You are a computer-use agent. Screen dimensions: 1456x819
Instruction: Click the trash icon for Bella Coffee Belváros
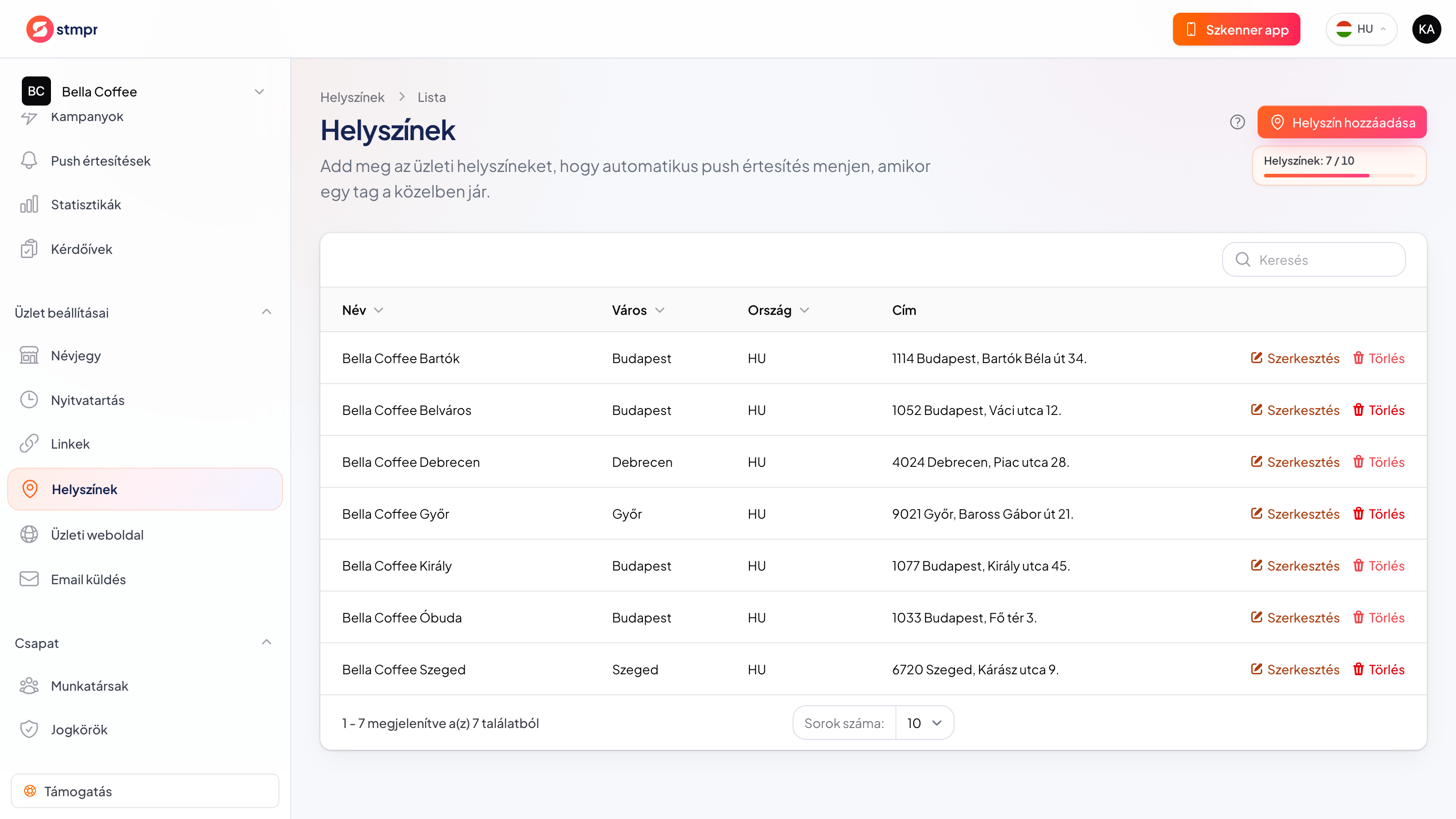[1358, 410]
